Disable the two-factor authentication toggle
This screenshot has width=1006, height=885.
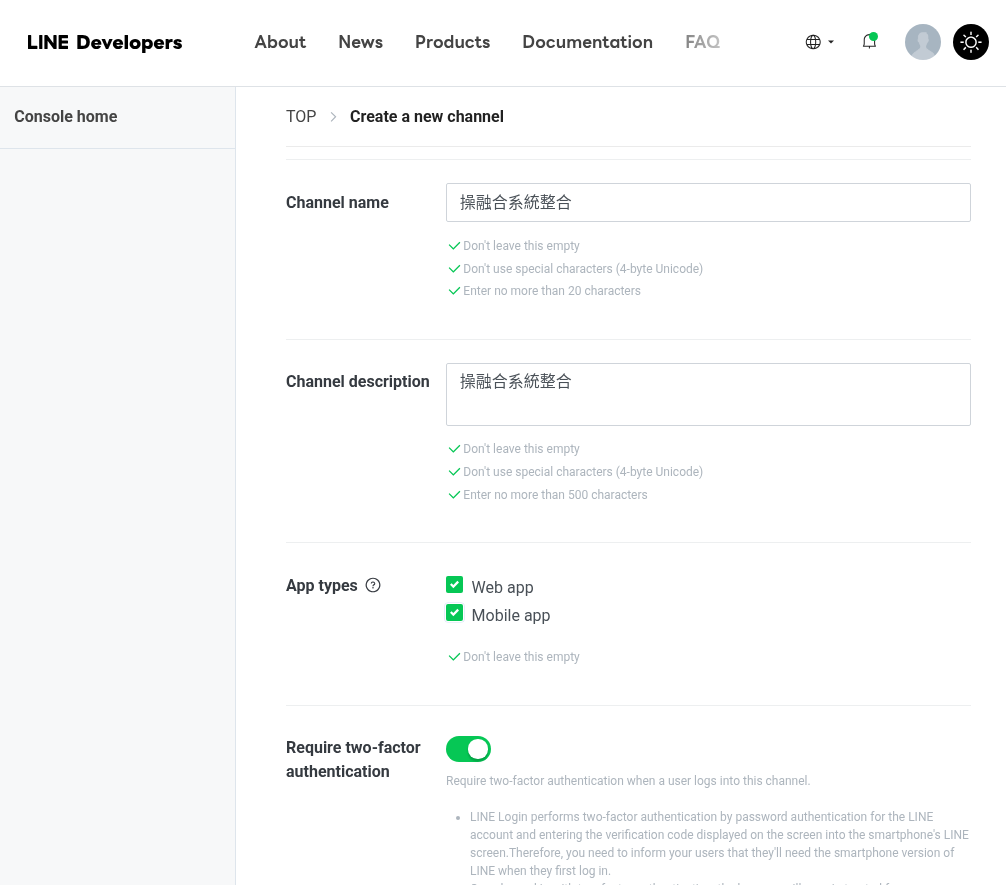(468, 749)
